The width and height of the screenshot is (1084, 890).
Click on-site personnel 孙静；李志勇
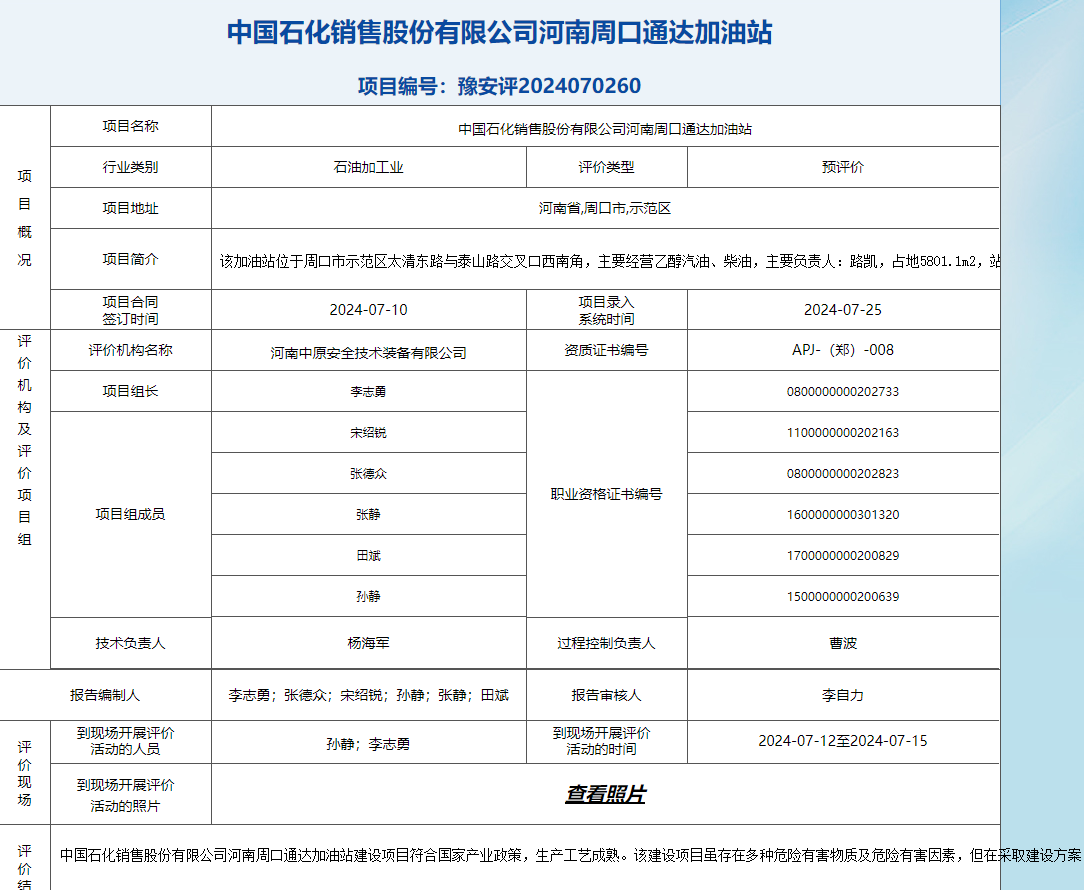pos(368,744)
